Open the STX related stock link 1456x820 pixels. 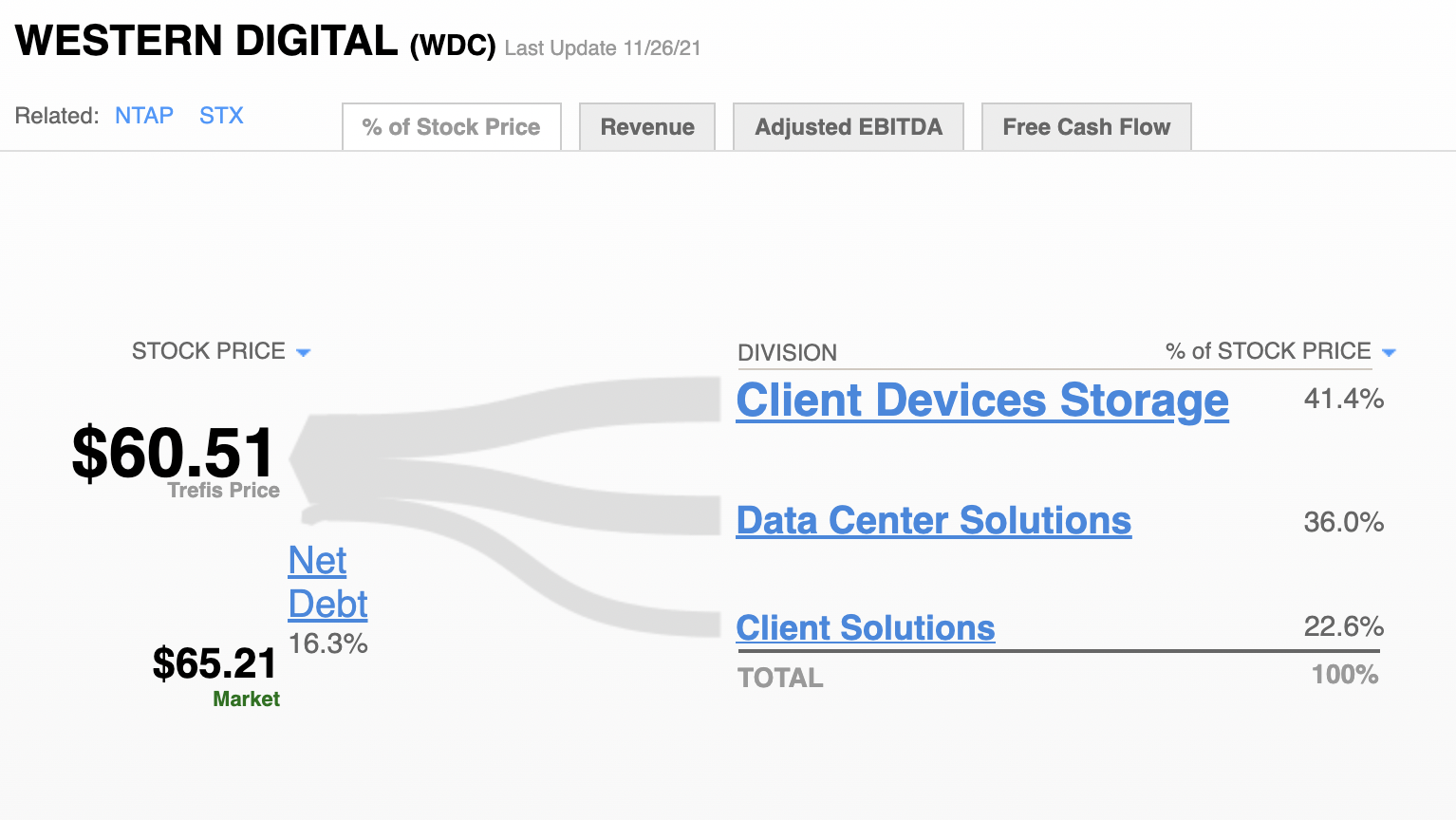[x=221, y=116]
